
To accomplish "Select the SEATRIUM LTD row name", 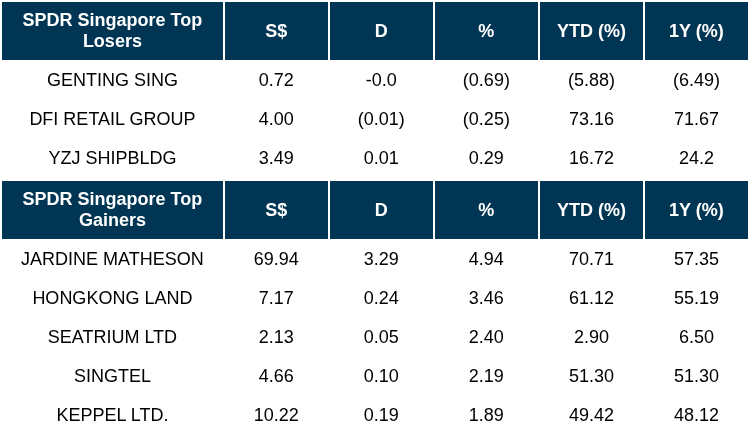I will click(112, 337).
